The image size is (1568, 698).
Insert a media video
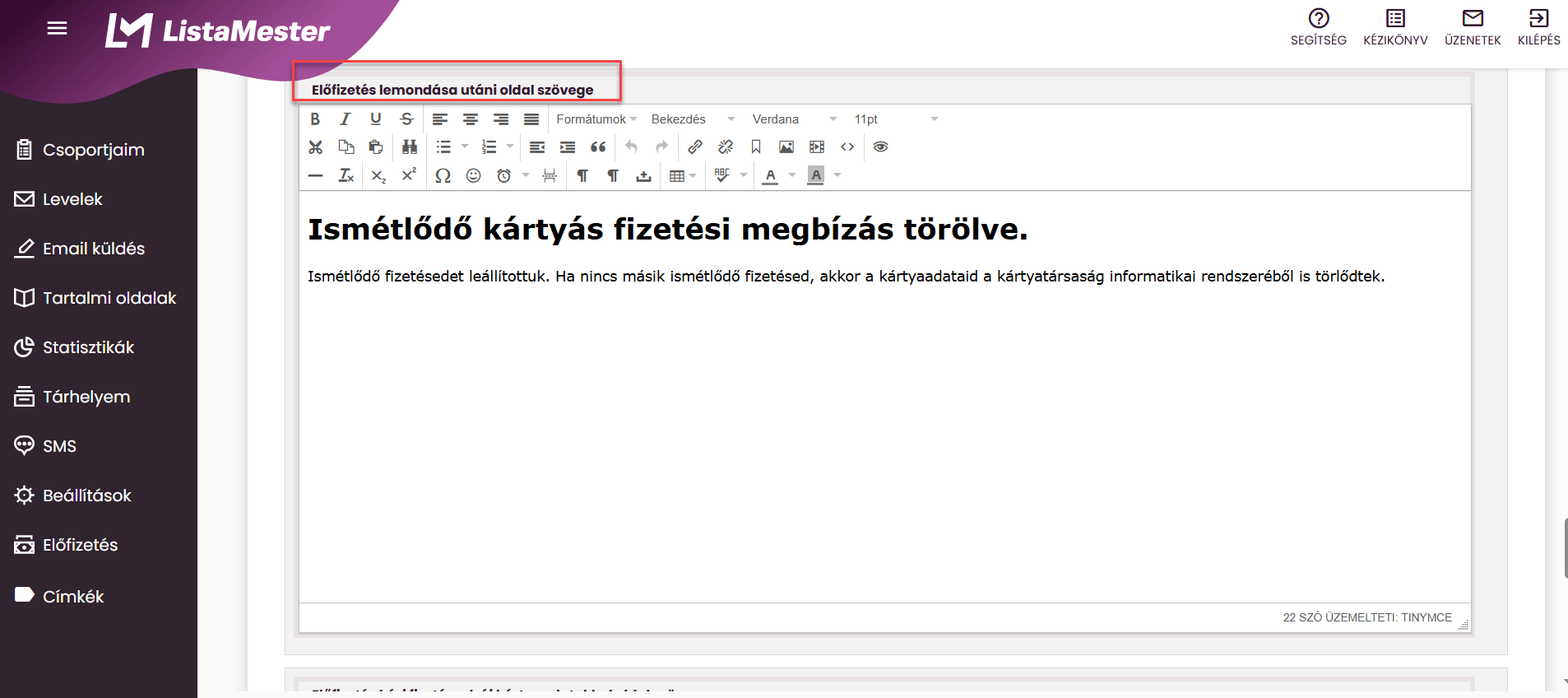[817, 147]
